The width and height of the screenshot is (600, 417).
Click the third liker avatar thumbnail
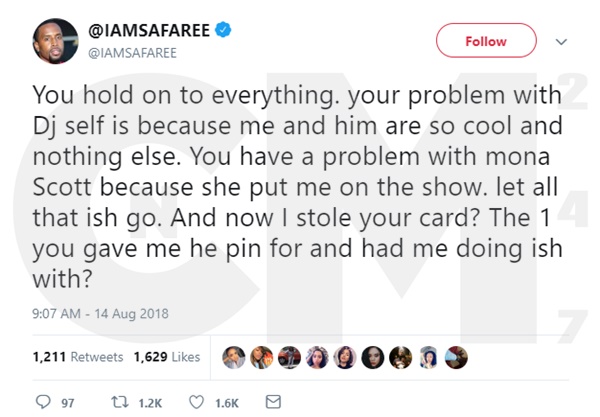tap(290, 357)
